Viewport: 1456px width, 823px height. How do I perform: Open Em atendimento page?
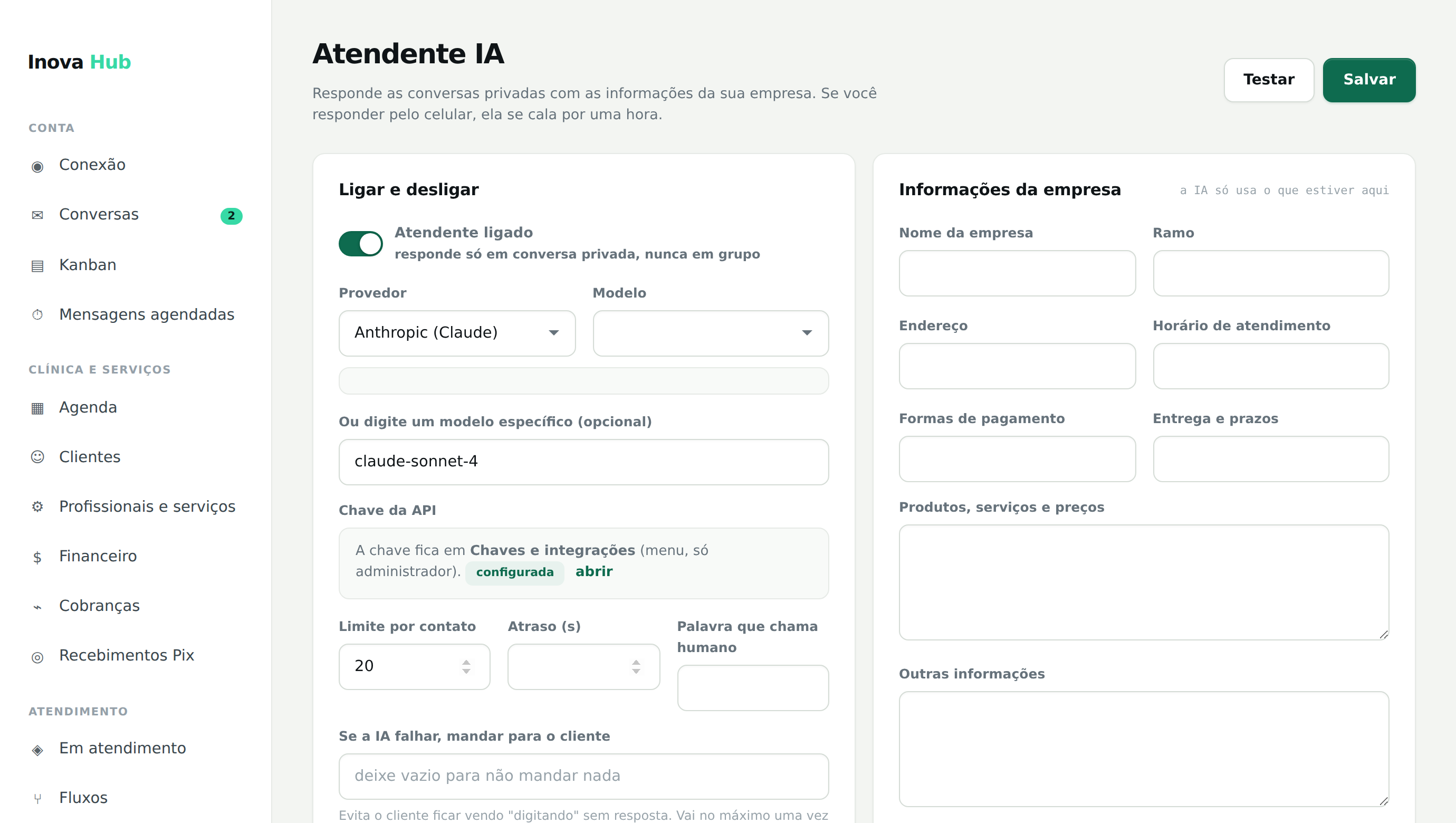(x=136, y=749)
